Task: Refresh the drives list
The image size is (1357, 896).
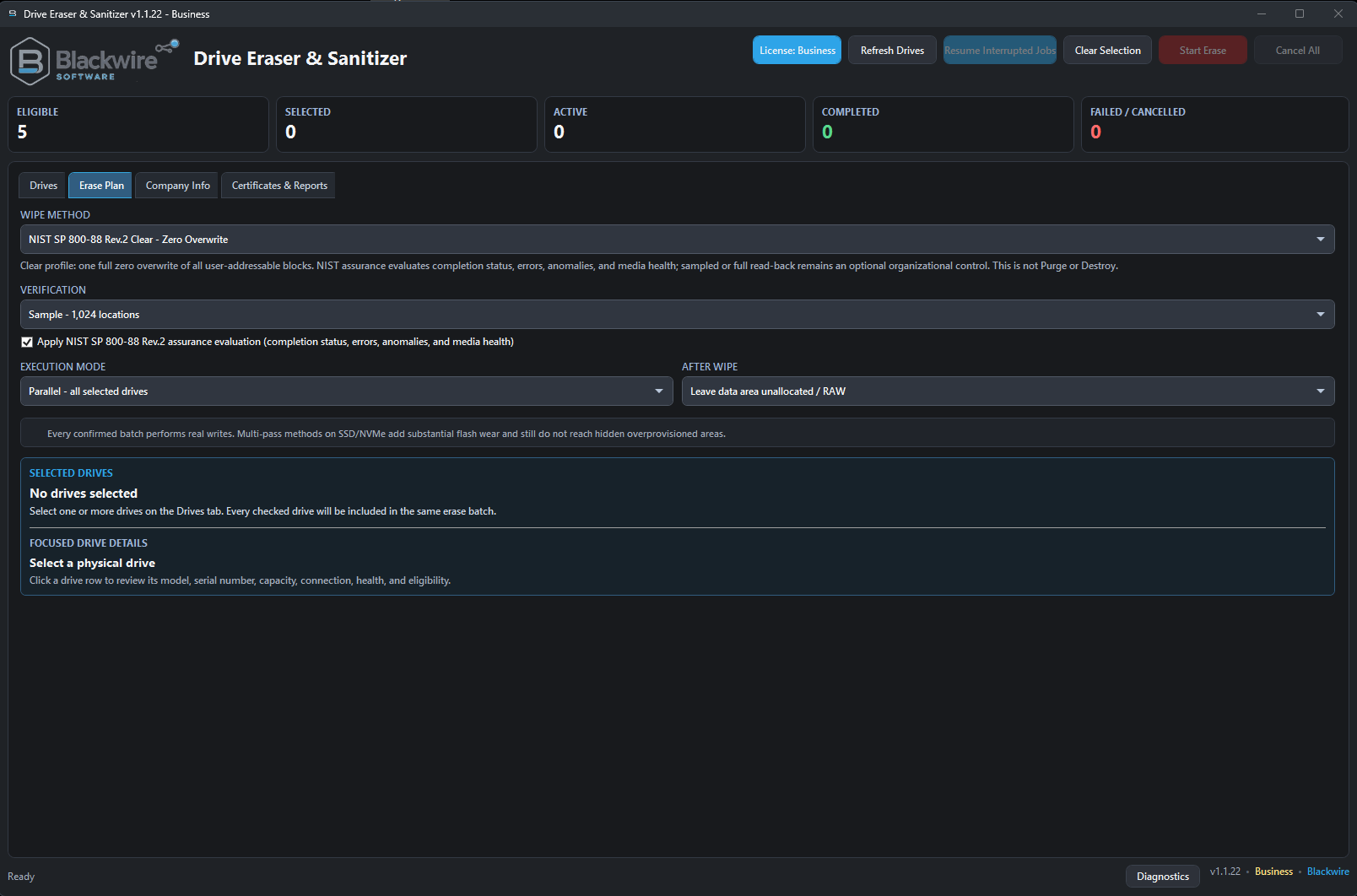Action: [892, 50]
